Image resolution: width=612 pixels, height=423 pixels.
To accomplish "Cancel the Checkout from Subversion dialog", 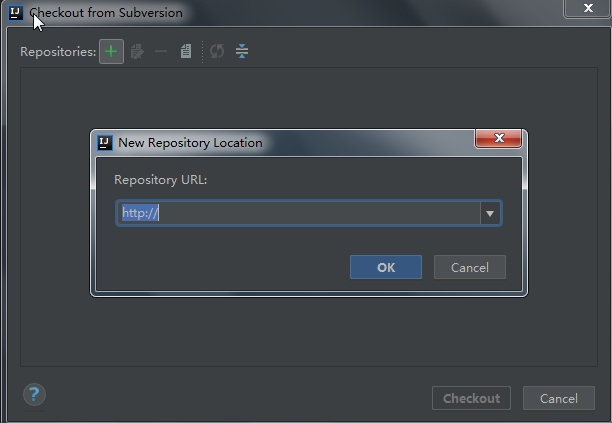I will [x=559, y=398].
